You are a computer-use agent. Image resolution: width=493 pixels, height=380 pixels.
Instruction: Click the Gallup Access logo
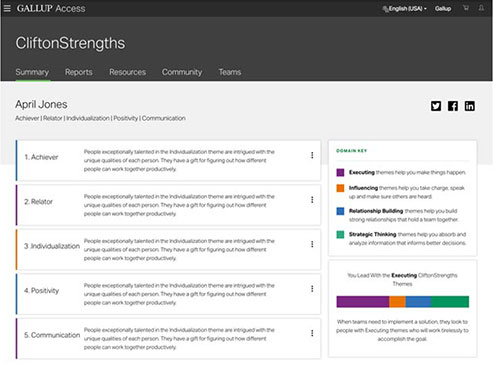click(51, 8)
